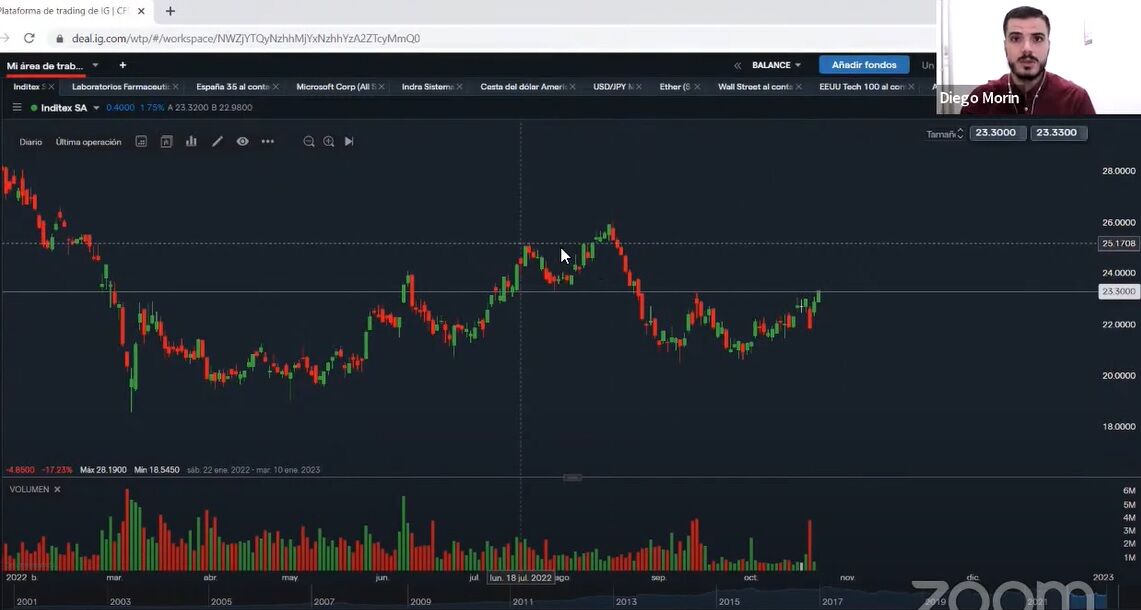Click the 23.3000 sell price button
1141x610 pixels.
click(998, 132)
